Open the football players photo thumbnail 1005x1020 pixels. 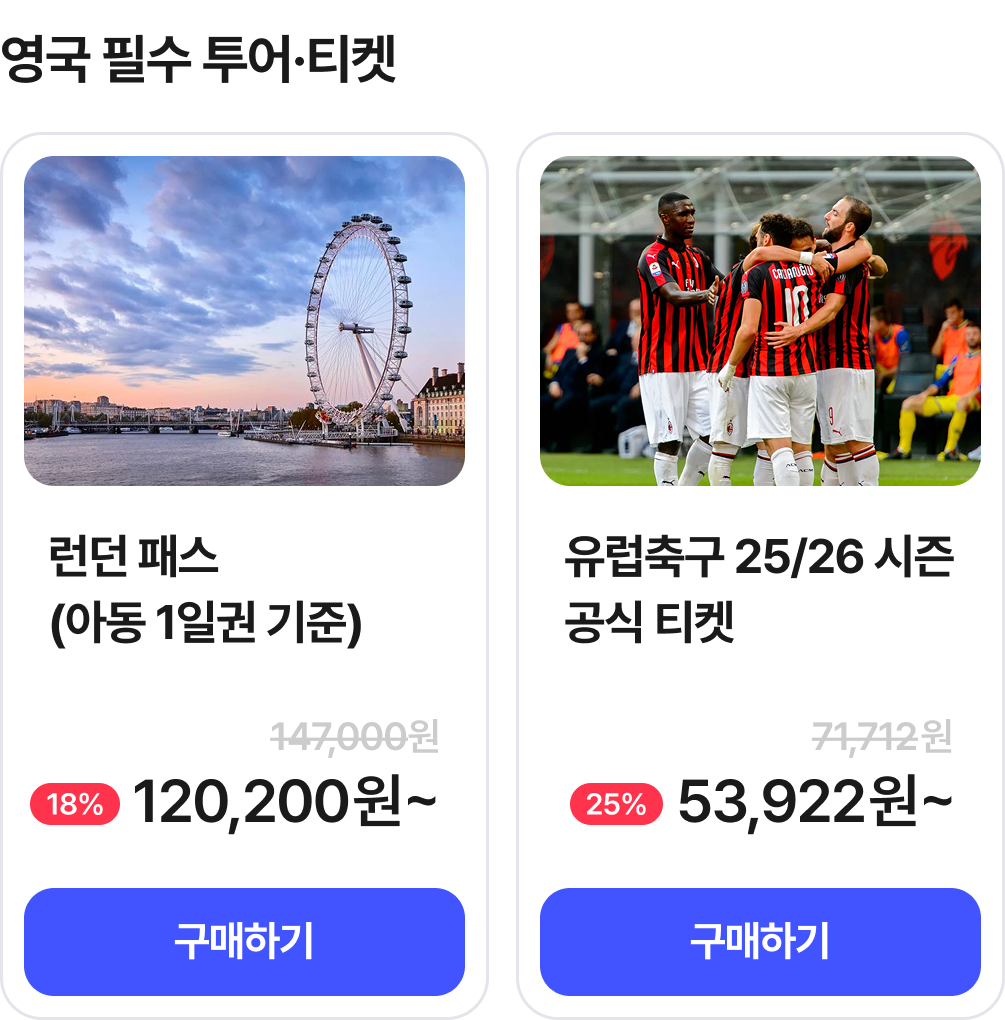coord(760,321)
